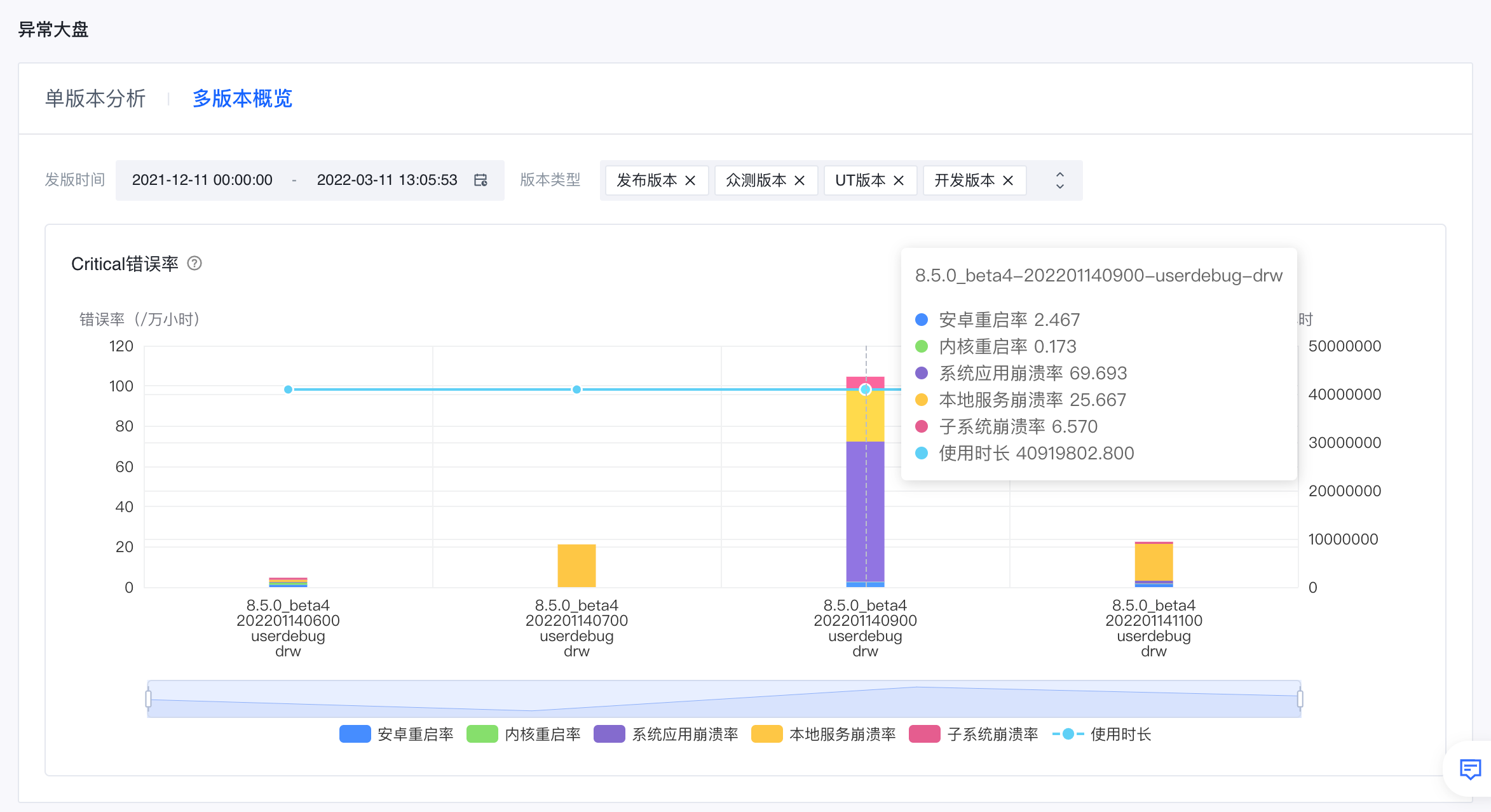
Task: Click the pink 子系统崩溃率 segment of 202201140900
Action: tap(865, 381)
